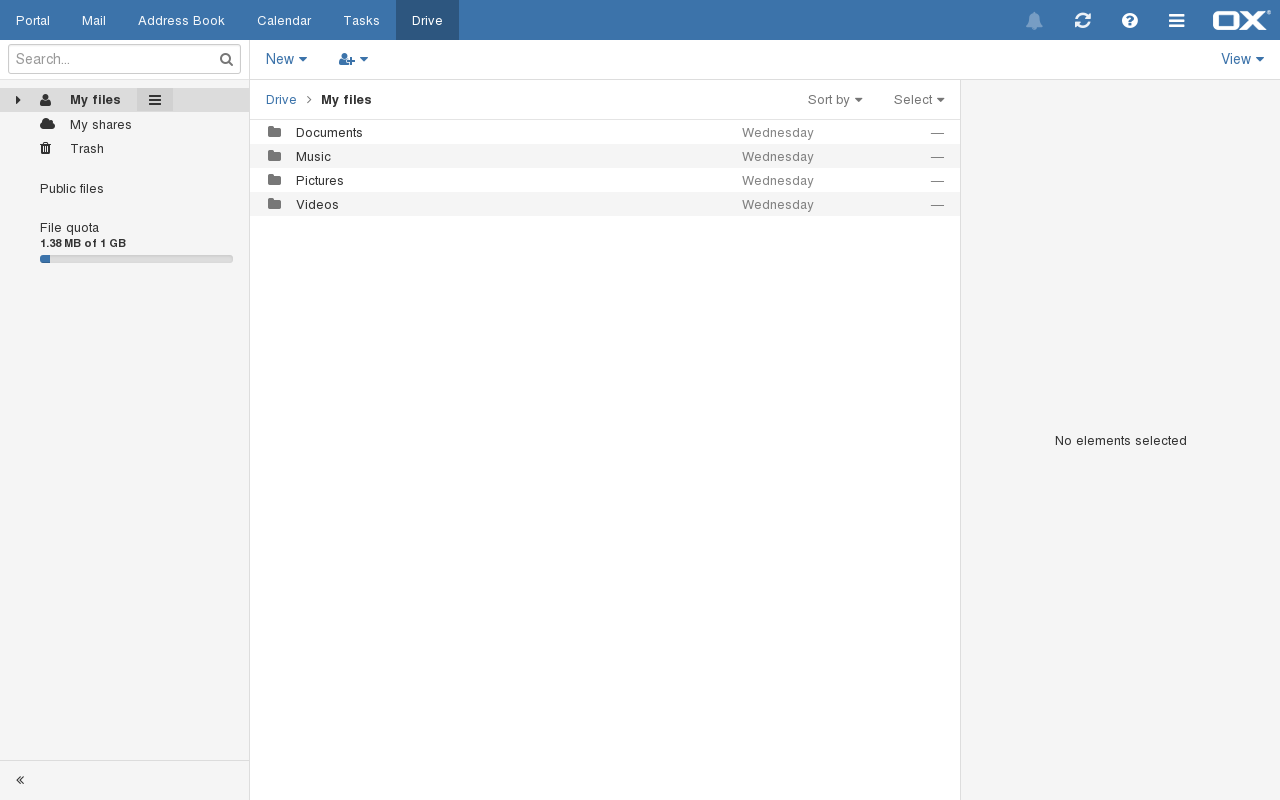
Task: Open Public files in the sidebar
Action: click(x=72, y=189)
